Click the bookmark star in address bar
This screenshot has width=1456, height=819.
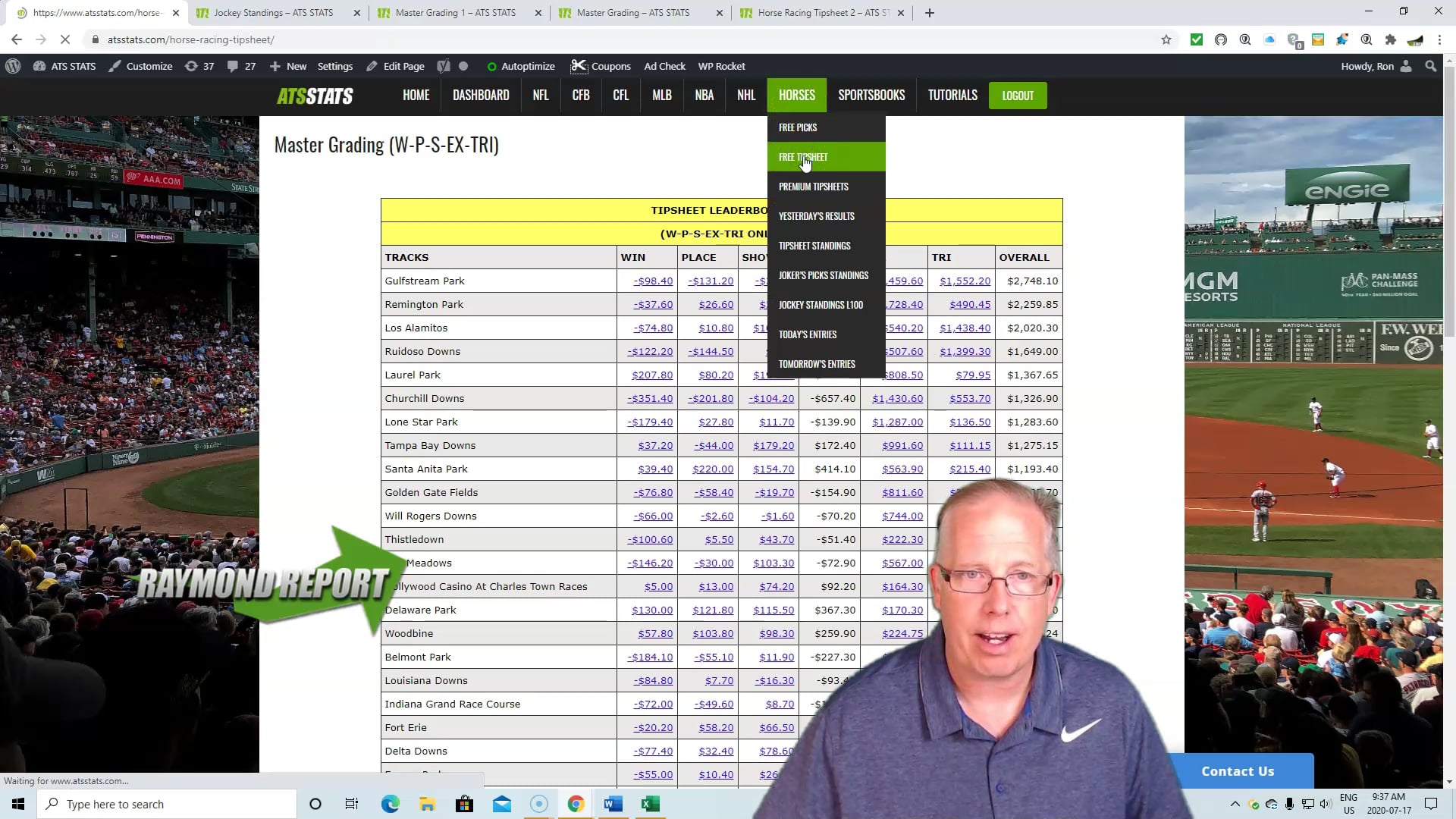(1166, 39)
